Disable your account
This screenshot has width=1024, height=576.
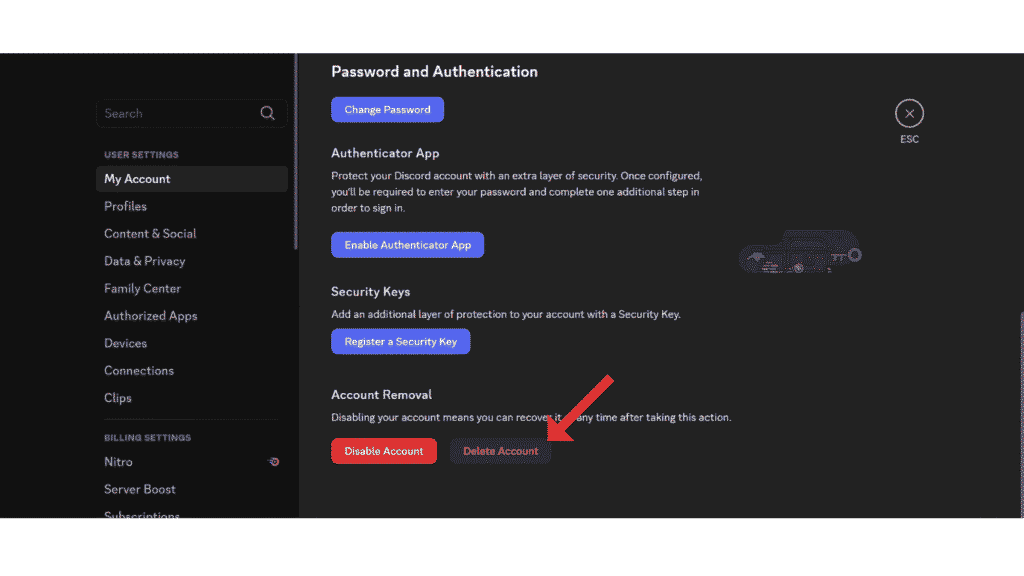[384, 451]
